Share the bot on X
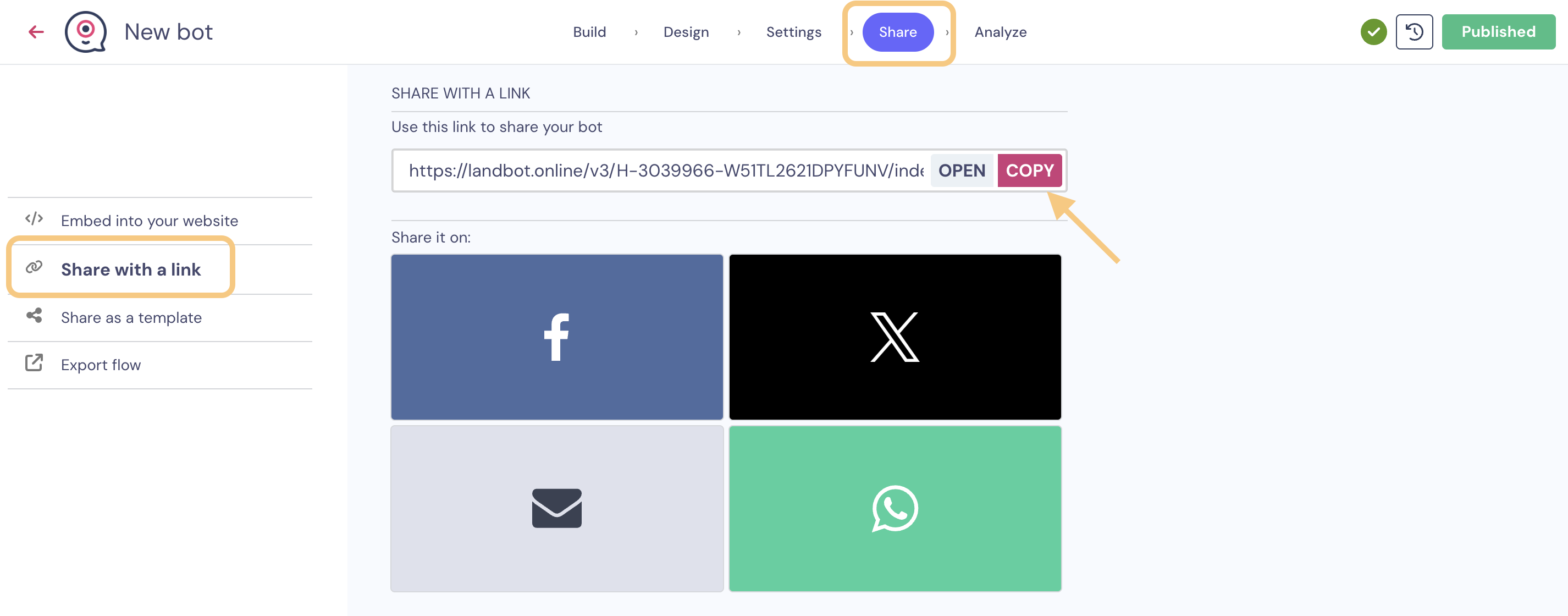The height and width of the screenshot is (616, 1568). pyautogui.click(x=895, y=337)
